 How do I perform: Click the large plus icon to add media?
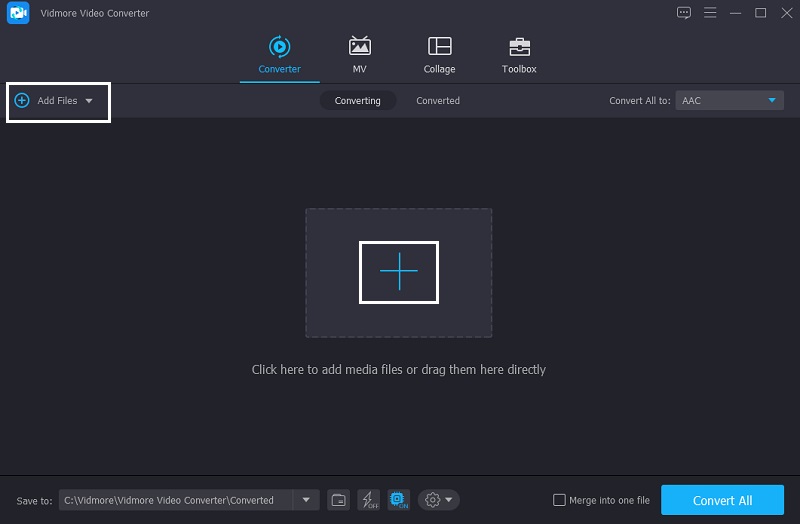point(399,272)
